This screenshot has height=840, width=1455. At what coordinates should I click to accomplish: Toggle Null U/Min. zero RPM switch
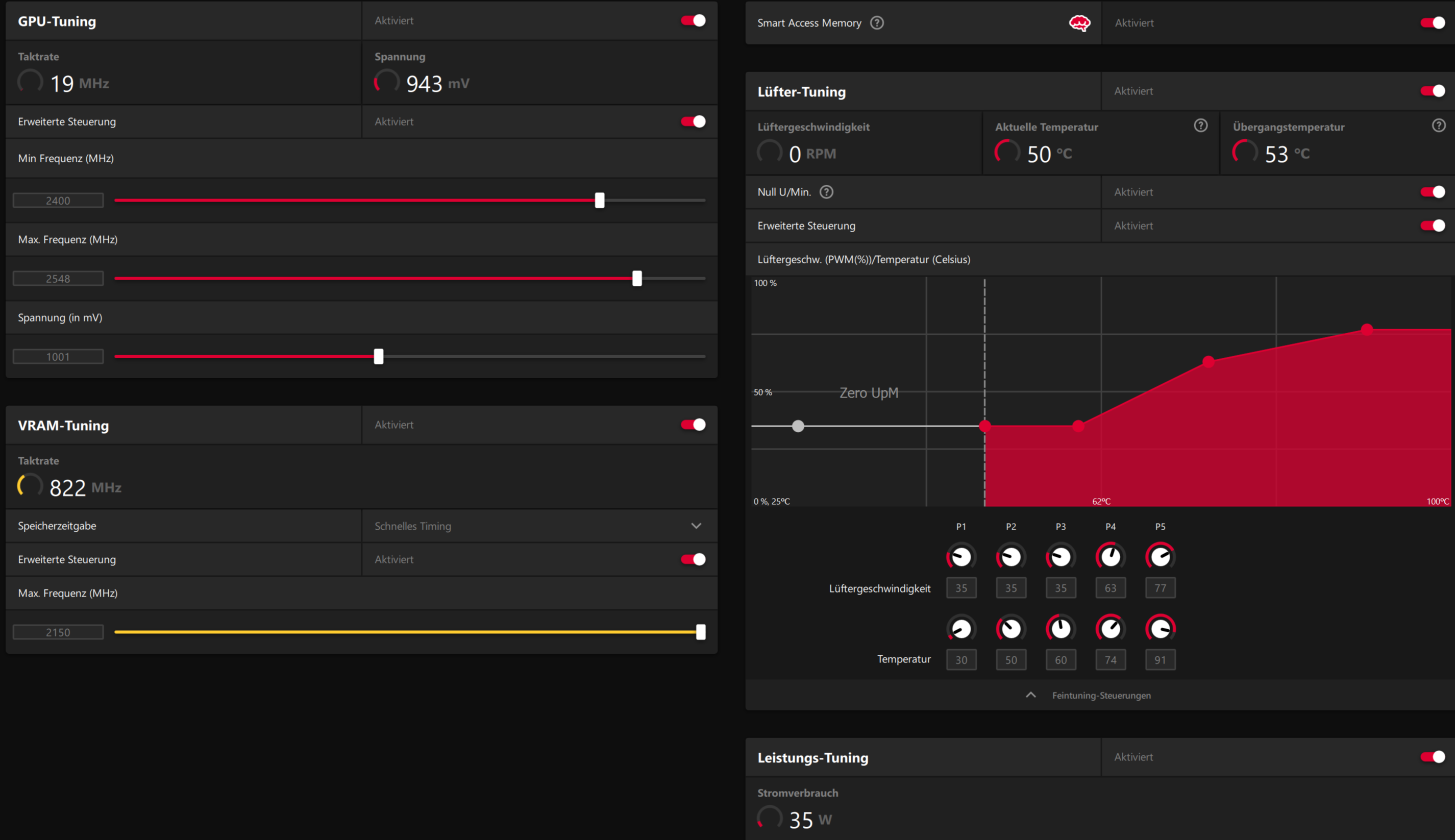(x=1433, y=192)
